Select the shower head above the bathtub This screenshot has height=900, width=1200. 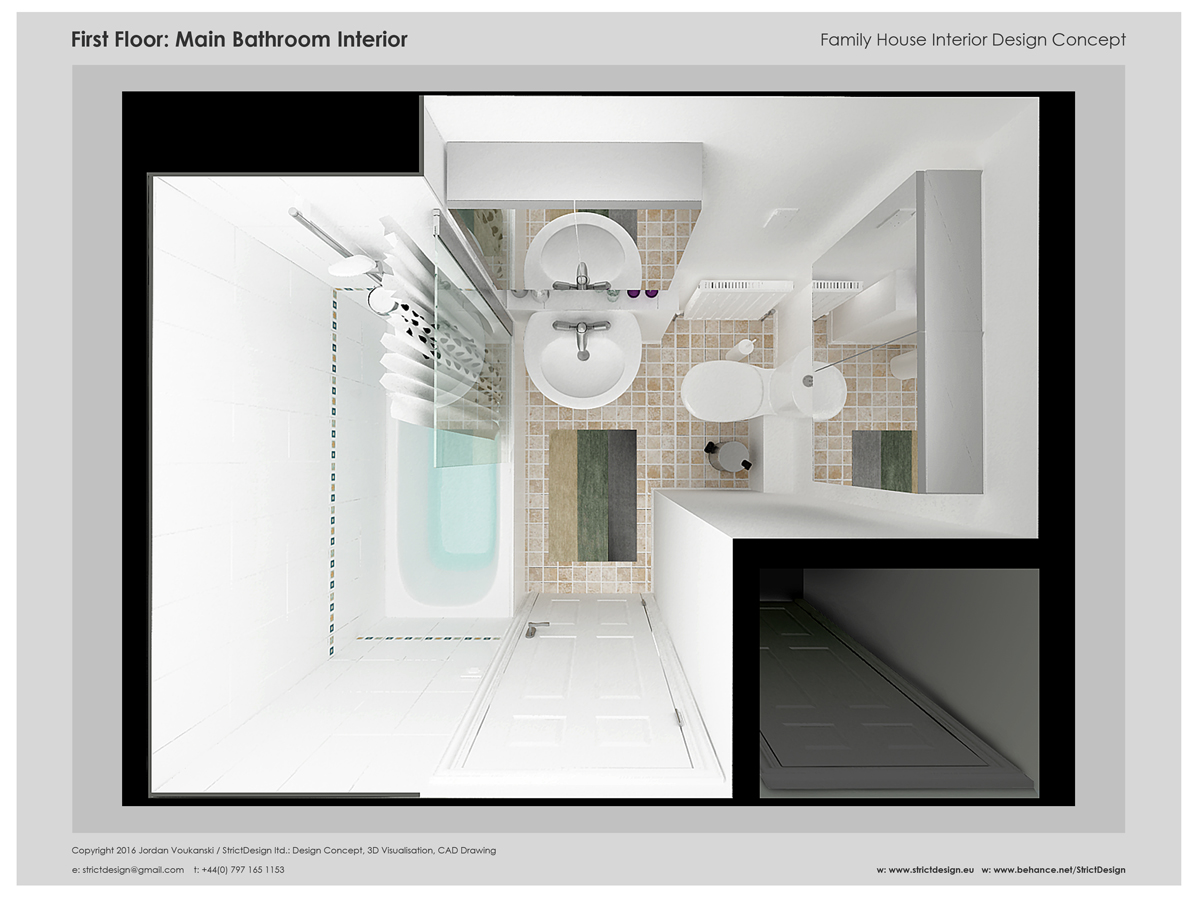[350, 266]
